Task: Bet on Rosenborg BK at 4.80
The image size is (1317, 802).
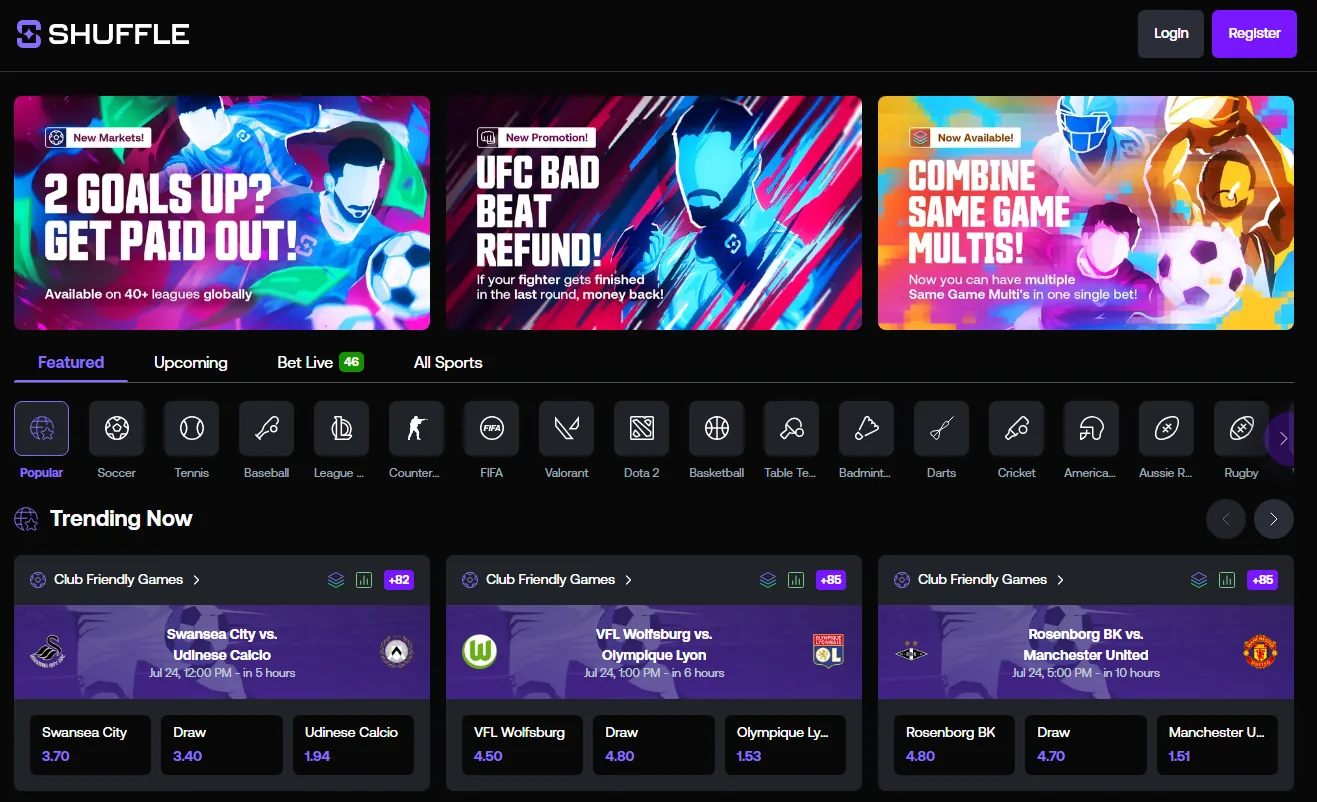Action: (x=954, y=745)
